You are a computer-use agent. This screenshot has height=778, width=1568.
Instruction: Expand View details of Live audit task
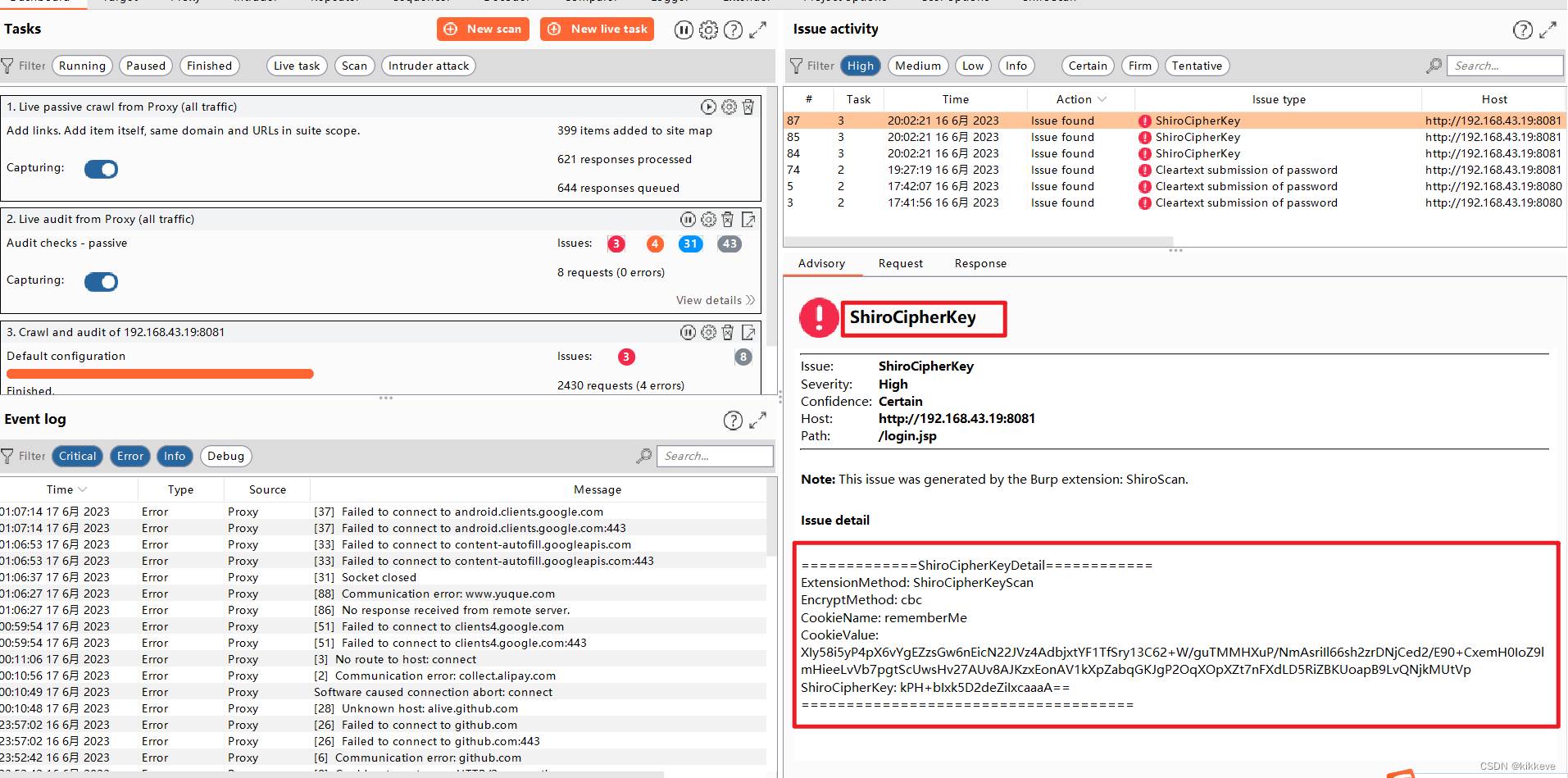click(x=715, y=300)
